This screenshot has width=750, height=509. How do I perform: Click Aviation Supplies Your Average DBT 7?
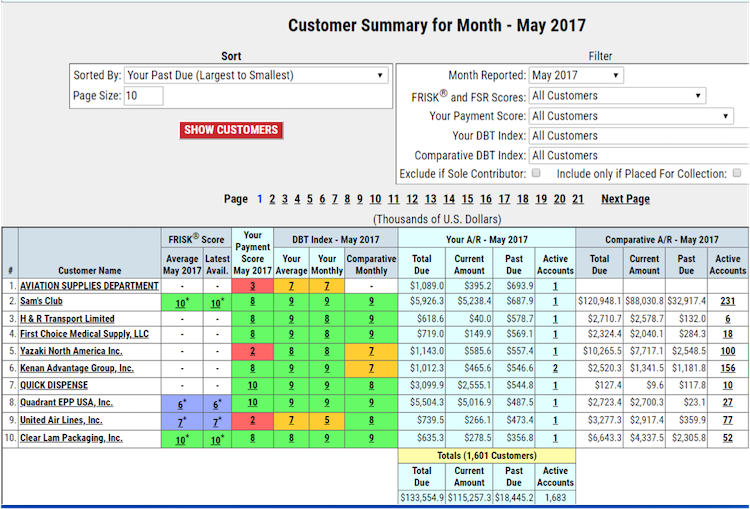pos(291,287)
